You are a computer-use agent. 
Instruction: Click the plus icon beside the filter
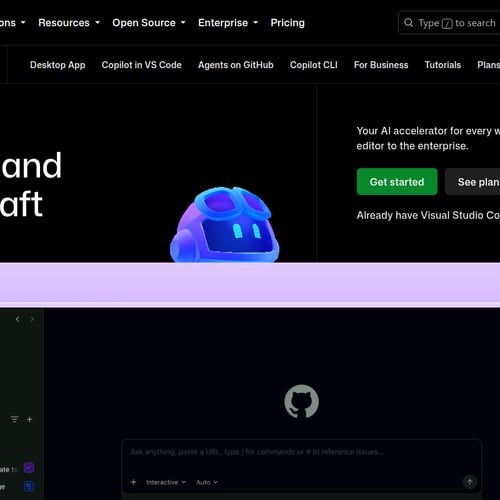[x=29, y=419]
